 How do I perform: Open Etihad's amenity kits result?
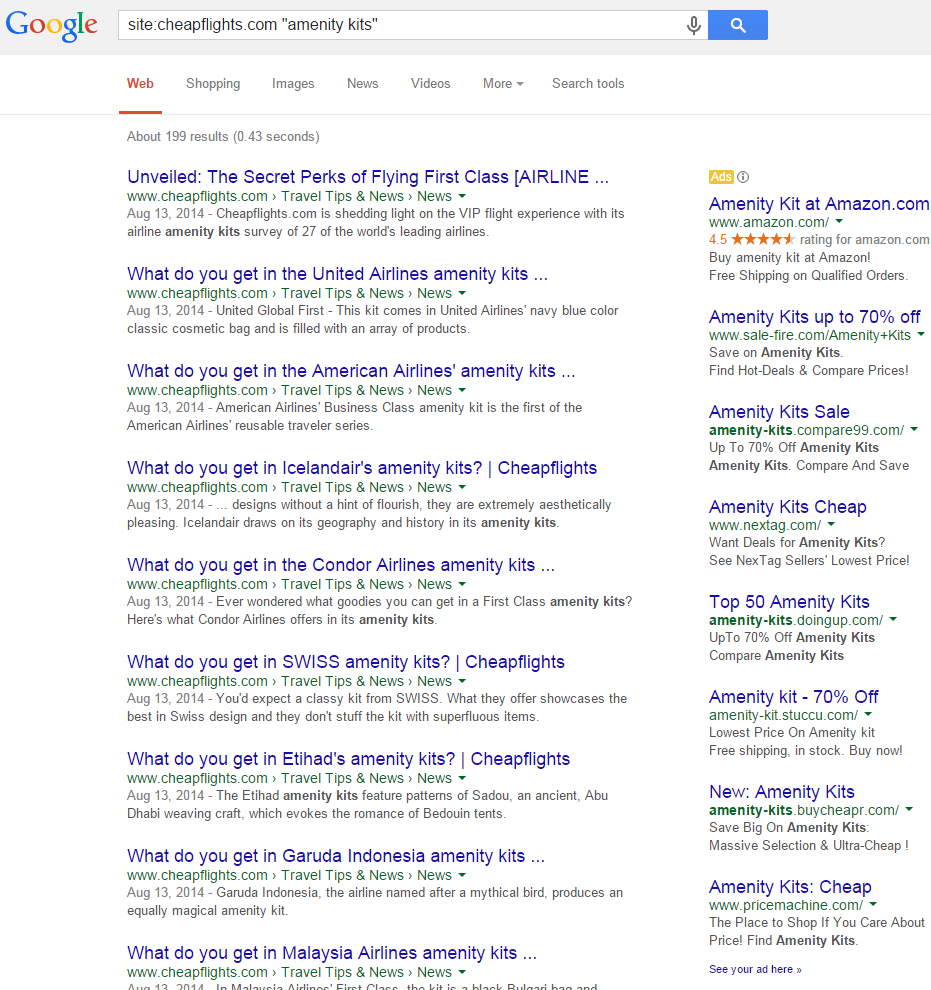coord(348,759)
